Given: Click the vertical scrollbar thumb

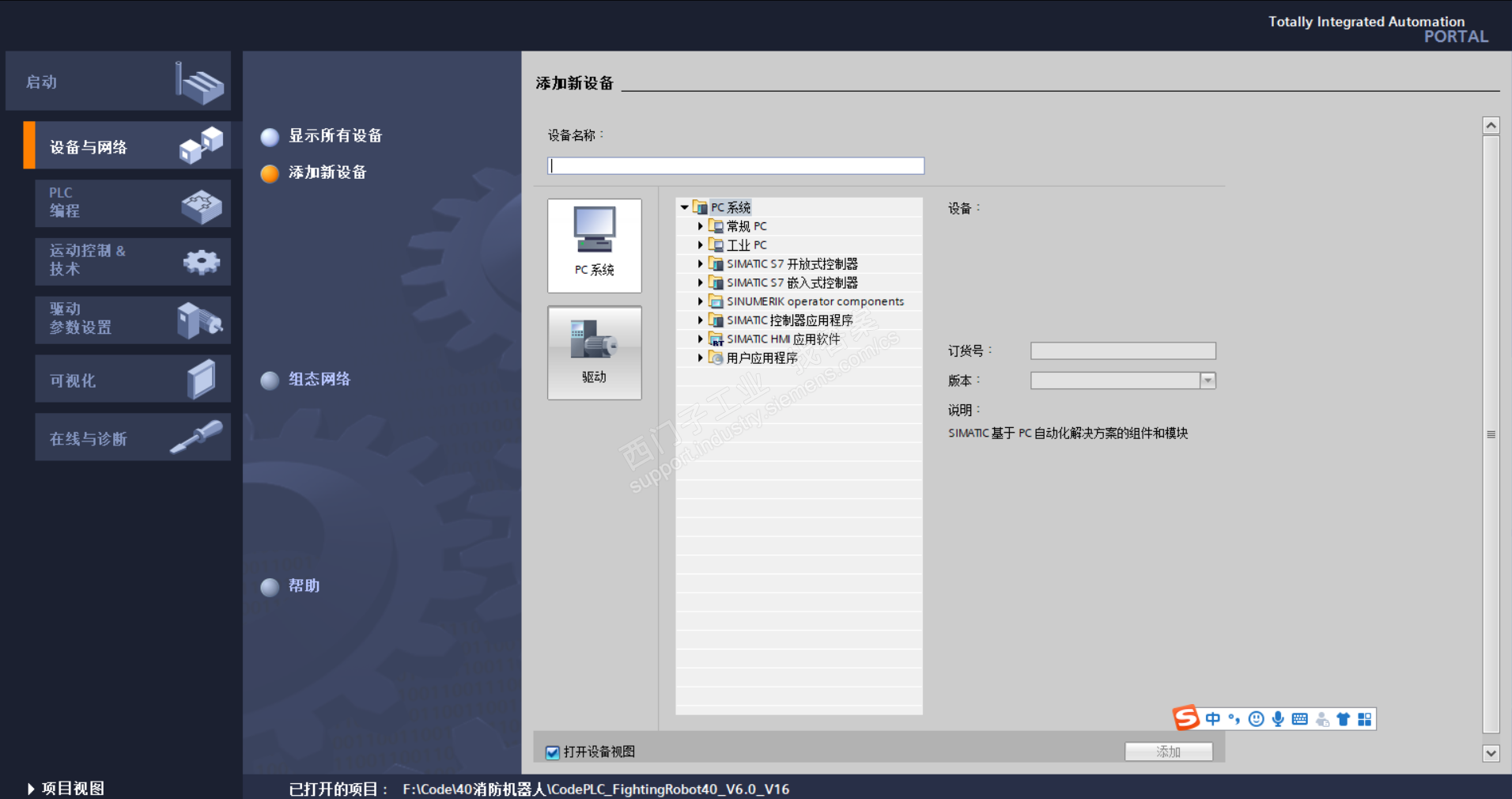Looking at the screenshot, I should click(x=1491, y=434).
